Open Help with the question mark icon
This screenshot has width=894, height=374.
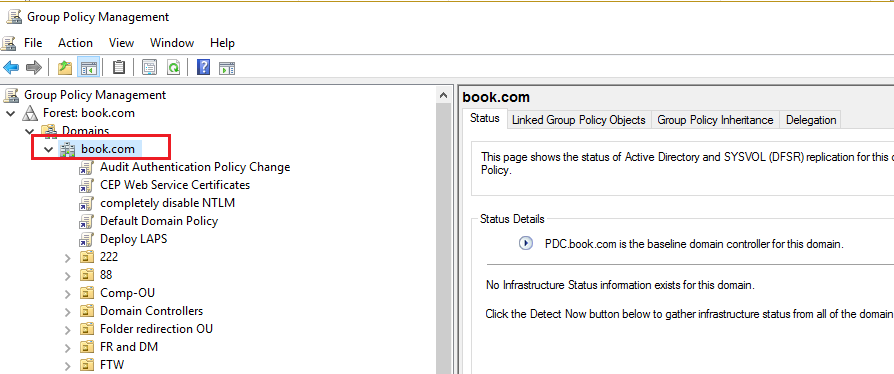(x=203, y=68)
